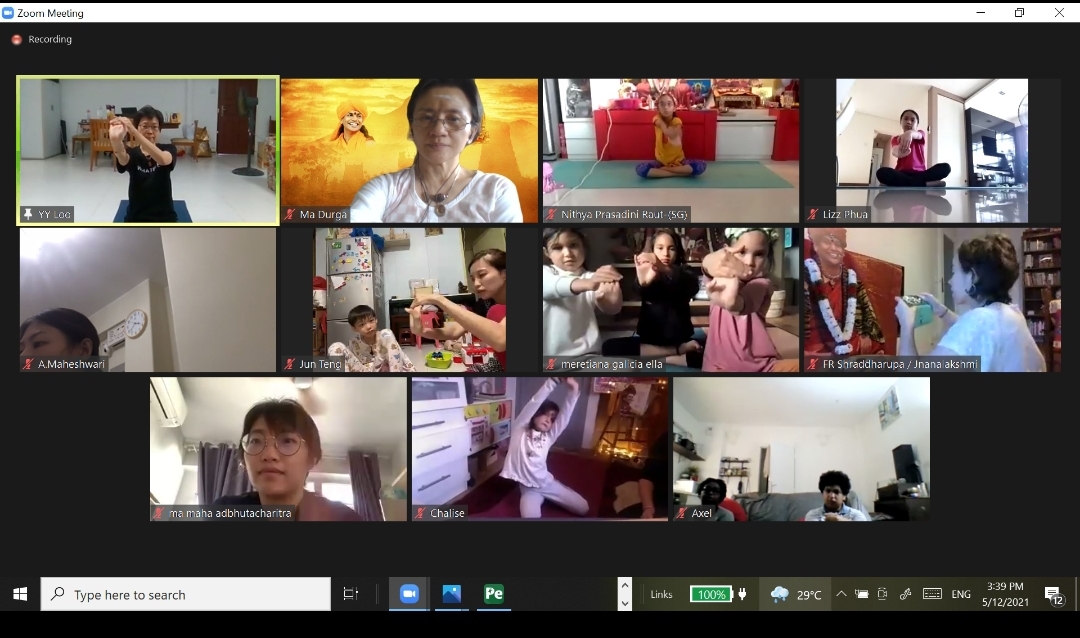Show hidden system tray icons
Image resolution: width=1080 pixels, height=638 pixels.
point(840,594)
